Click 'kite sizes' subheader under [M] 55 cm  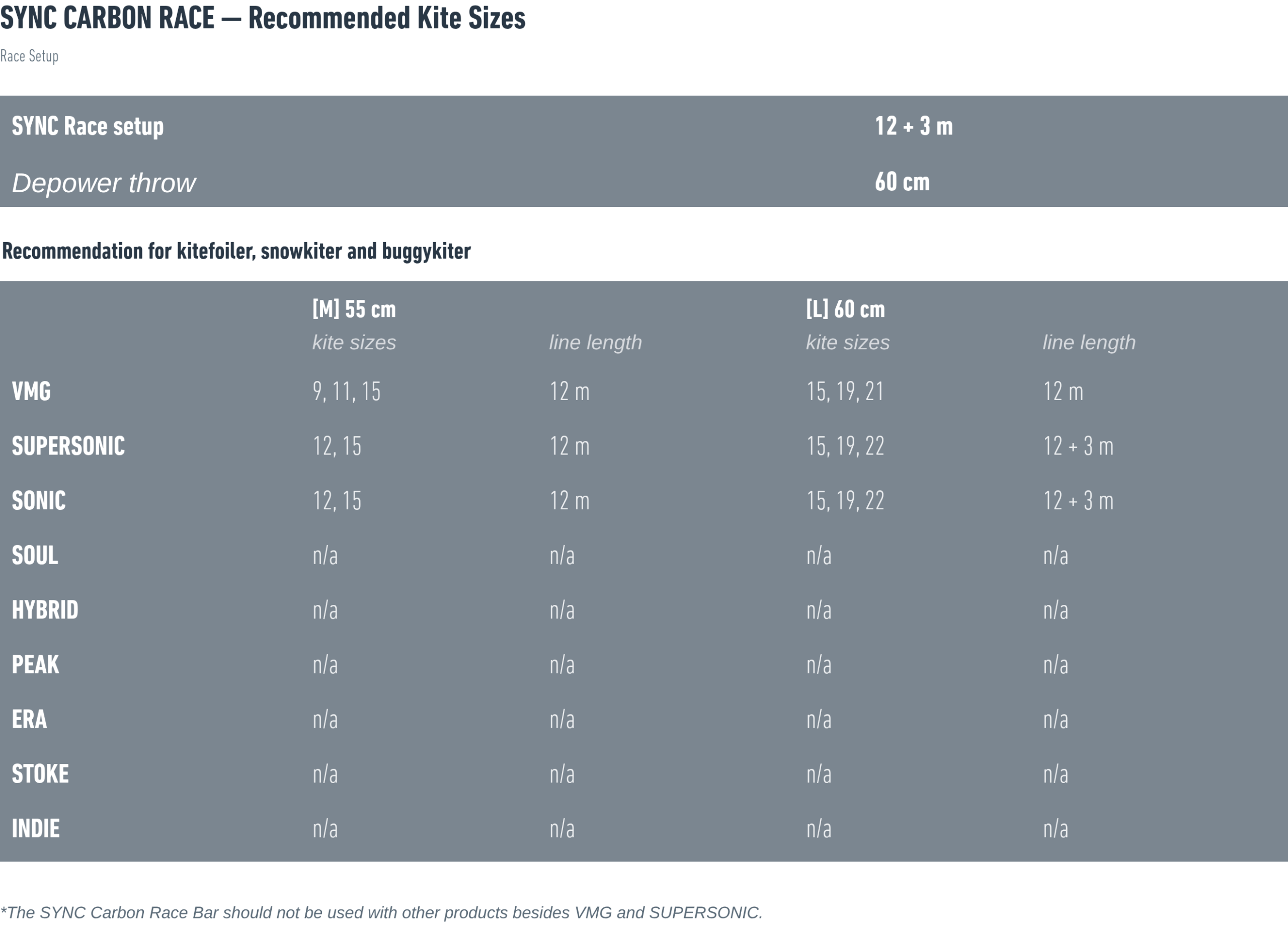click(x=354, y=343)
